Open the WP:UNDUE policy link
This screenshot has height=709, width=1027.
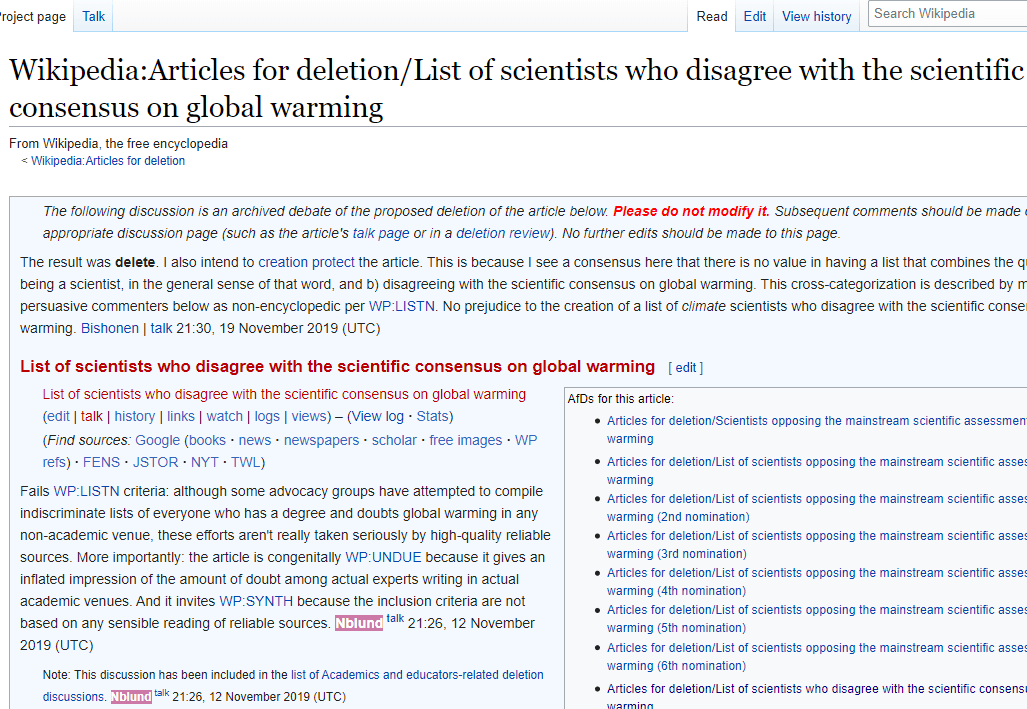(x=383, y=558)
